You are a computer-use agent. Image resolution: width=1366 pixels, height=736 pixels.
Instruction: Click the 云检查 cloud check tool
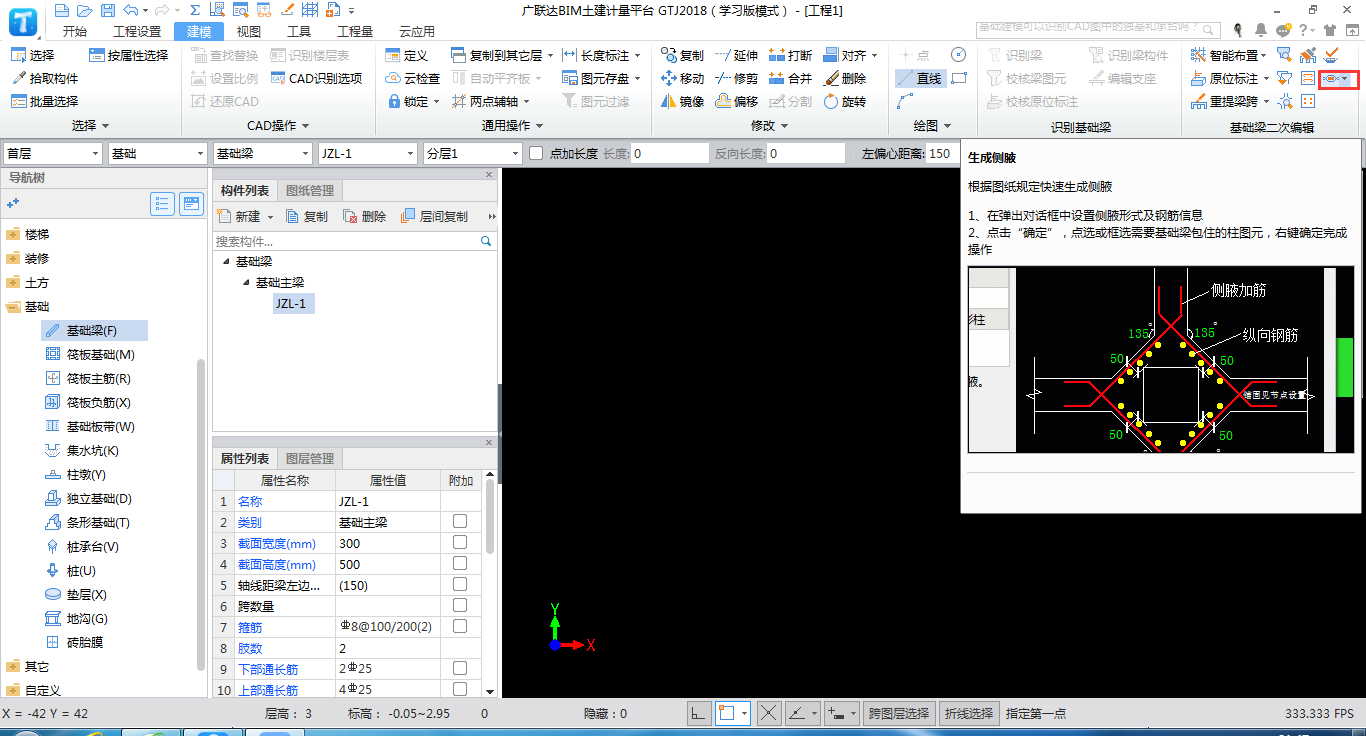(x=413, y=78)
